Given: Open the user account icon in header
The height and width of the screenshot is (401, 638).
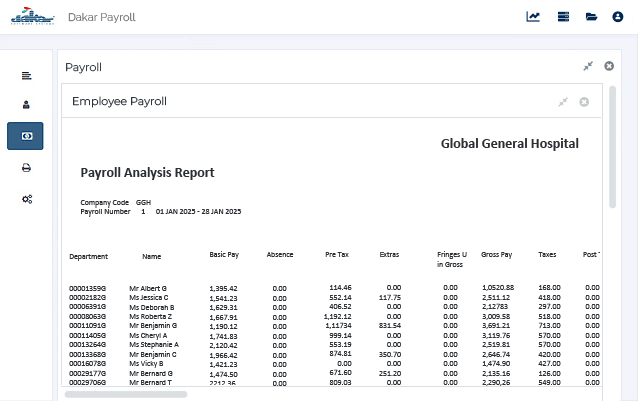Looking at the screenshot, I should 618,17.
